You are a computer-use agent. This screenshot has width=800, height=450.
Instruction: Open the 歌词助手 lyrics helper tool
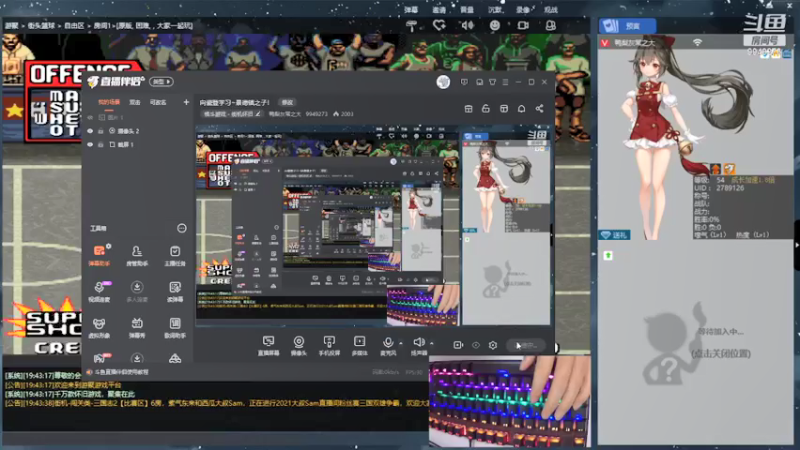point(175,328)
